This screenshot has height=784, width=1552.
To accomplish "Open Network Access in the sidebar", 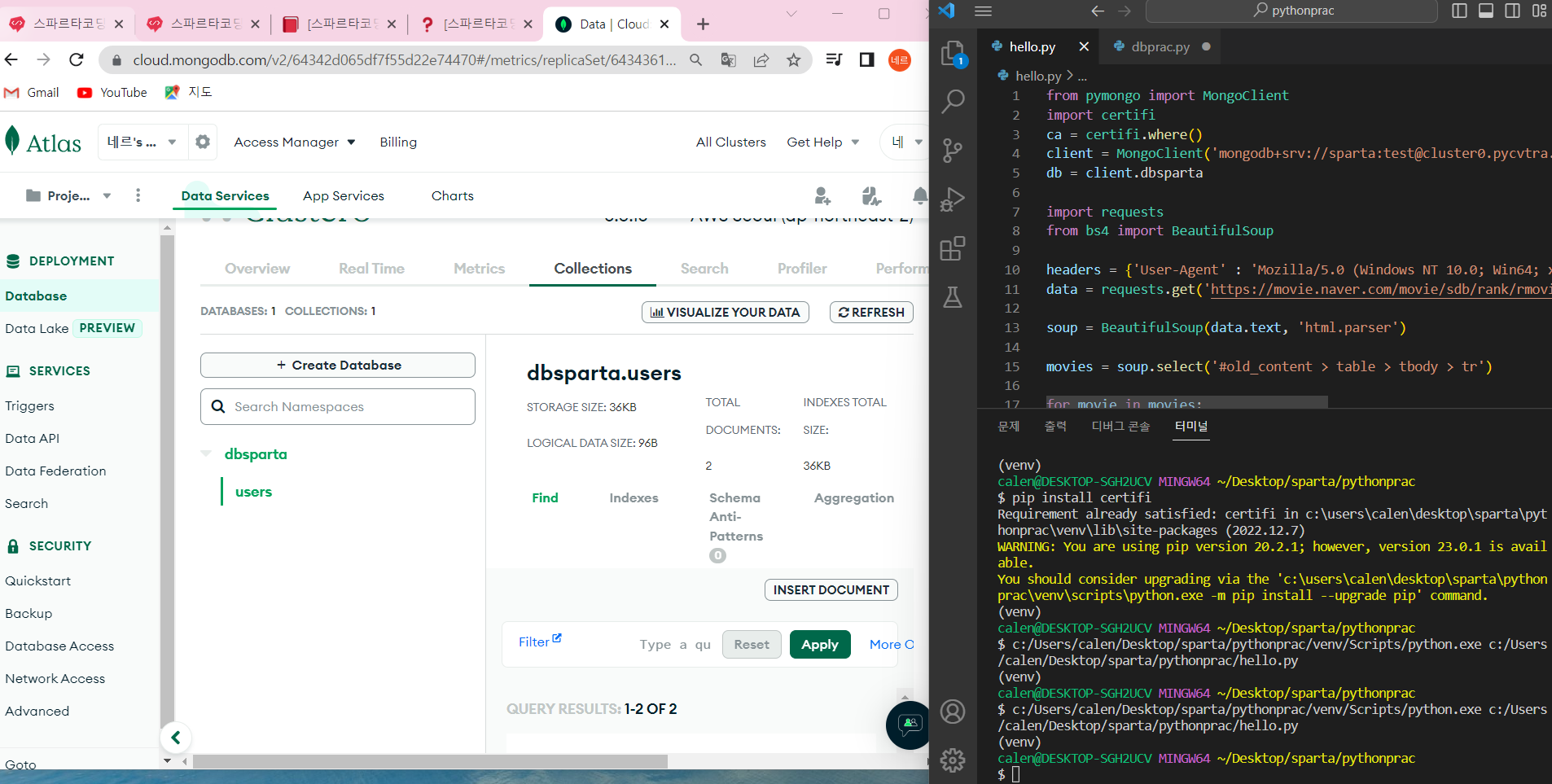I will (x=55, y=678).
